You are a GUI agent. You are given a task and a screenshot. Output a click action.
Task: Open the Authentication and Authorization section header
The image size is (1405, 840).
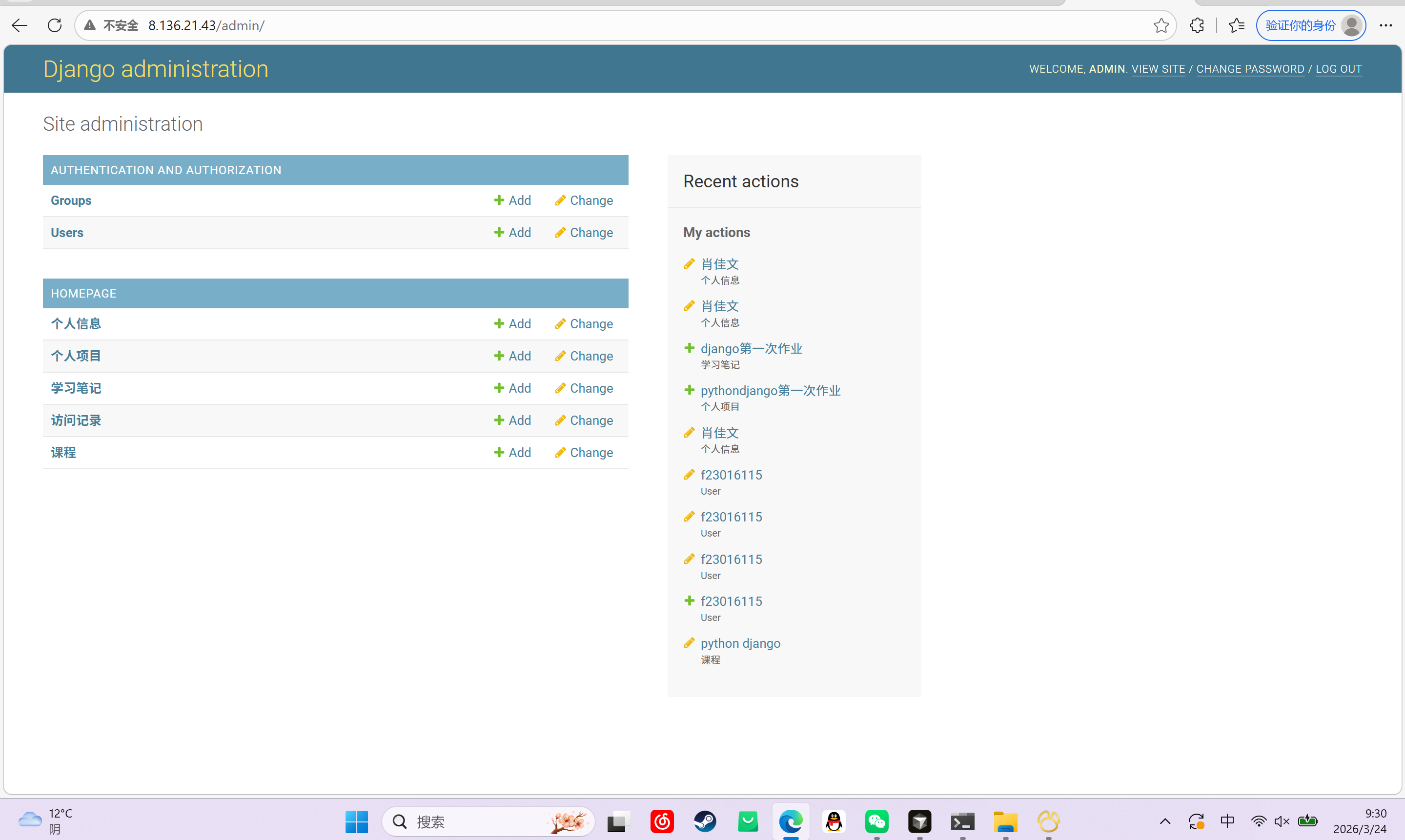pos(166,170)
